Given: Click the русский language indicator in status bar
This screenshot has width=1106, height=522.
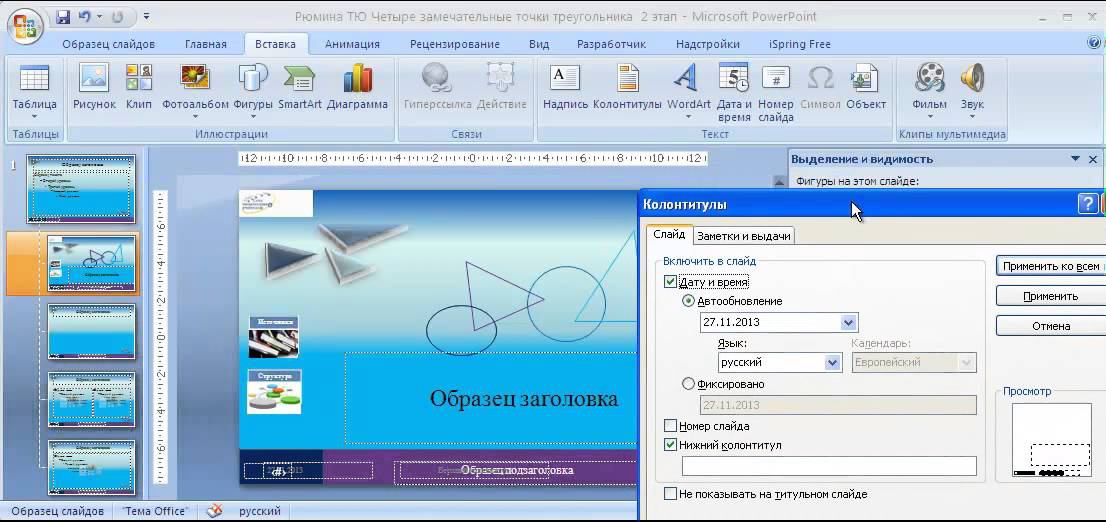Looking at the screenshot, I should (x=260, y=511).
